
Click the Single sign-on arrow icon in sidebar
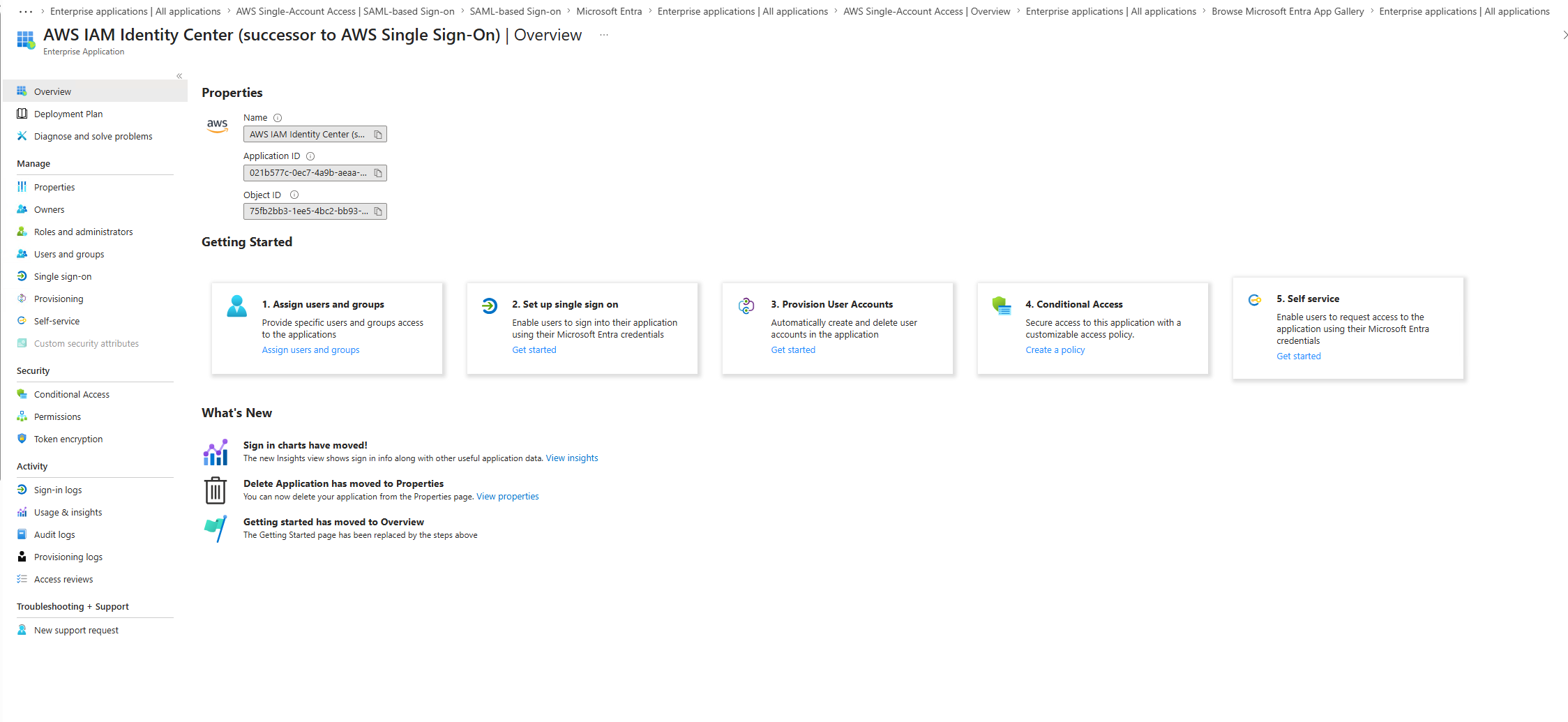click(22, 276)
